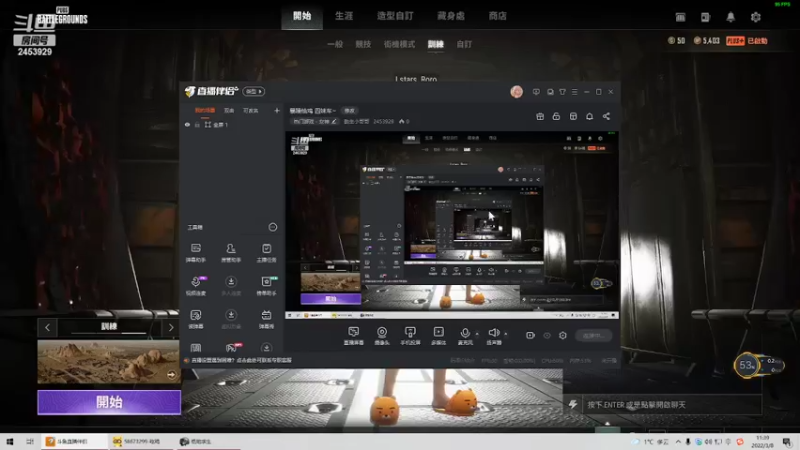Viewport: 800px width, 450px height.
Task: Select the 訓練 training sub-tab
Action: [x=435, y=44]
